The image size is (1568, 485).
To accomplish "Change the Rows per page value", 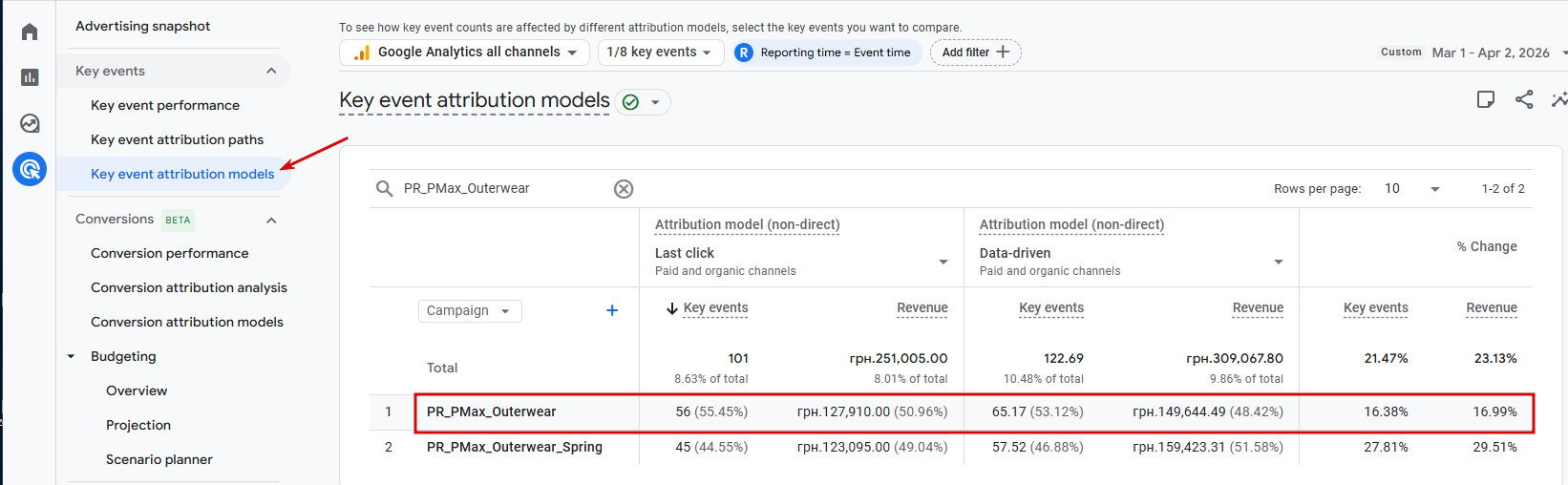I will 1411,189.
